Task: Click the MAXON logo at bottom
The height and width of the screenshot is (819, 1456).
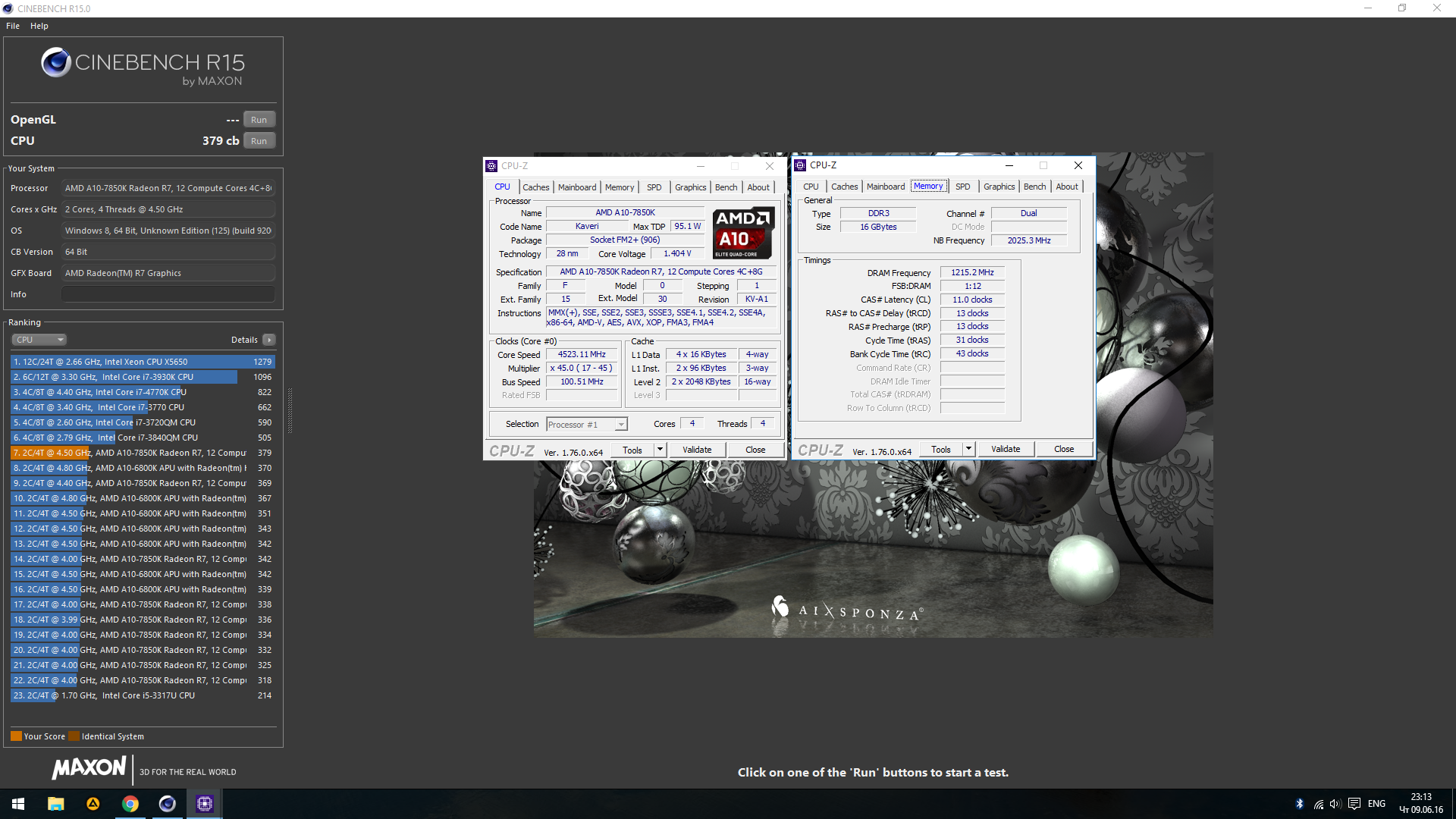Action: coord(89,768)
